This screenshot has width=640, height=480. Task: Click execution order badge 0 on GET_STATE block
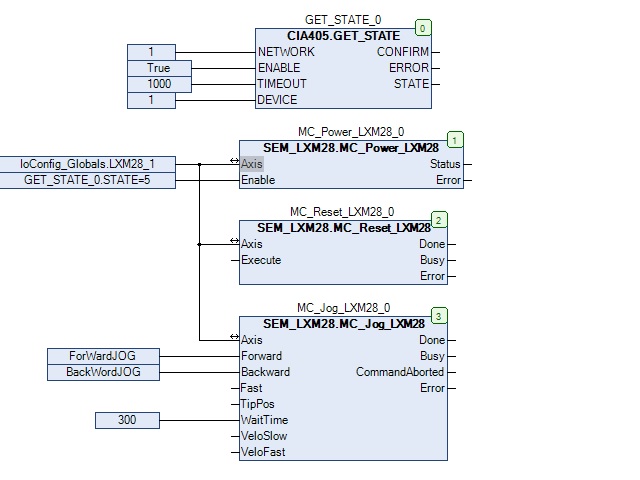tap(424, 28)
